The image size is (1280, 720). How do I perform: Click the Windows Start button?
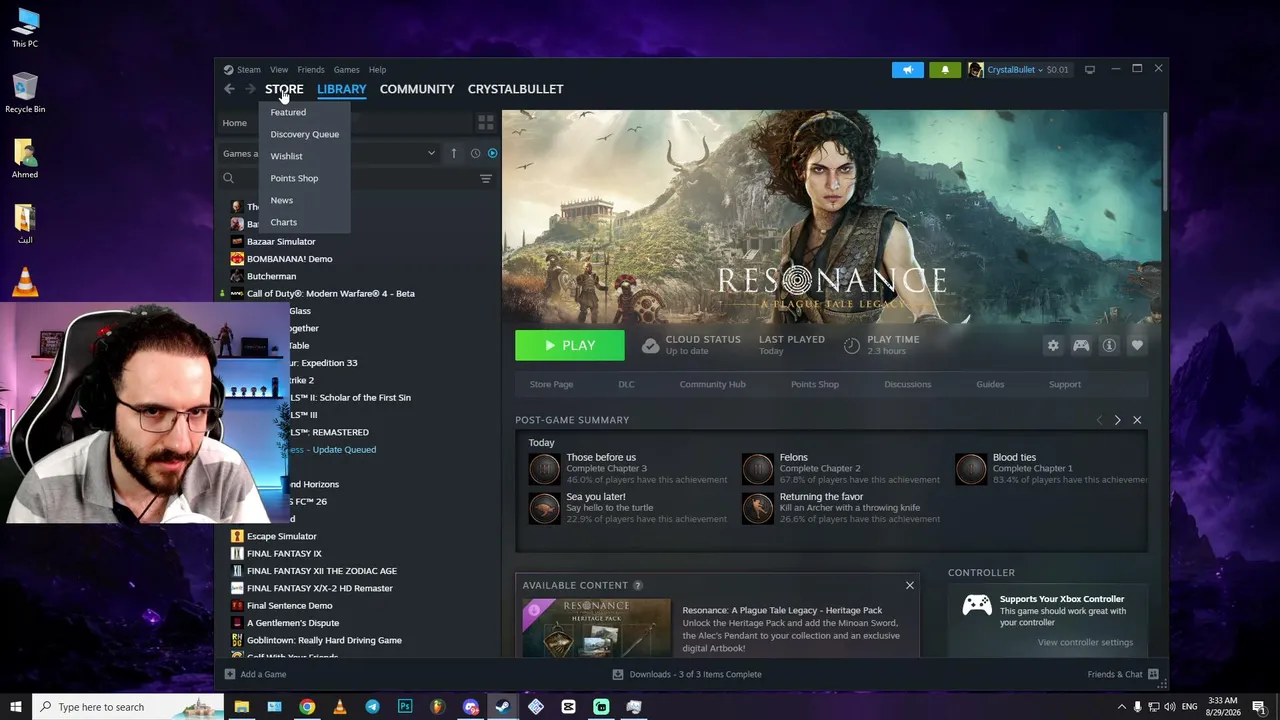[x=16, y=707]
